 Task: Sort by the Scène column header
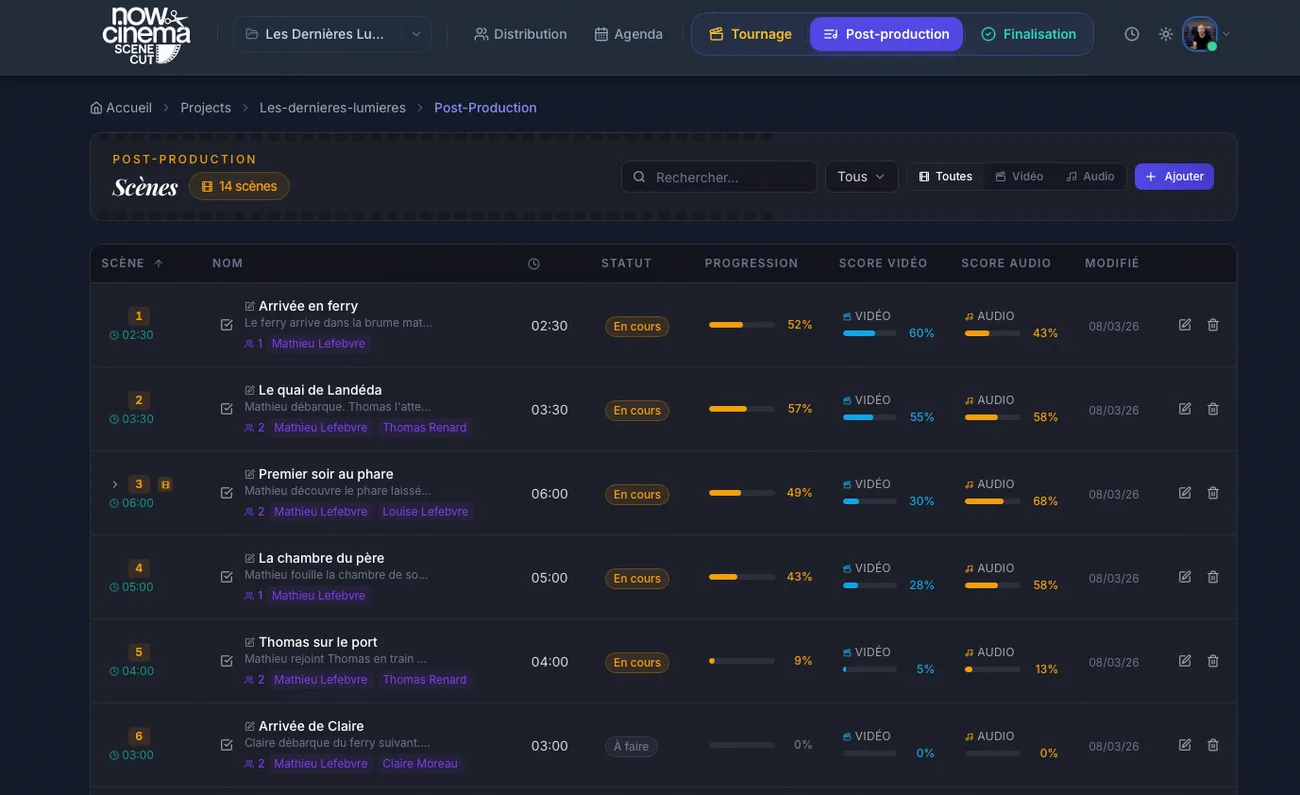pos(132,264)
